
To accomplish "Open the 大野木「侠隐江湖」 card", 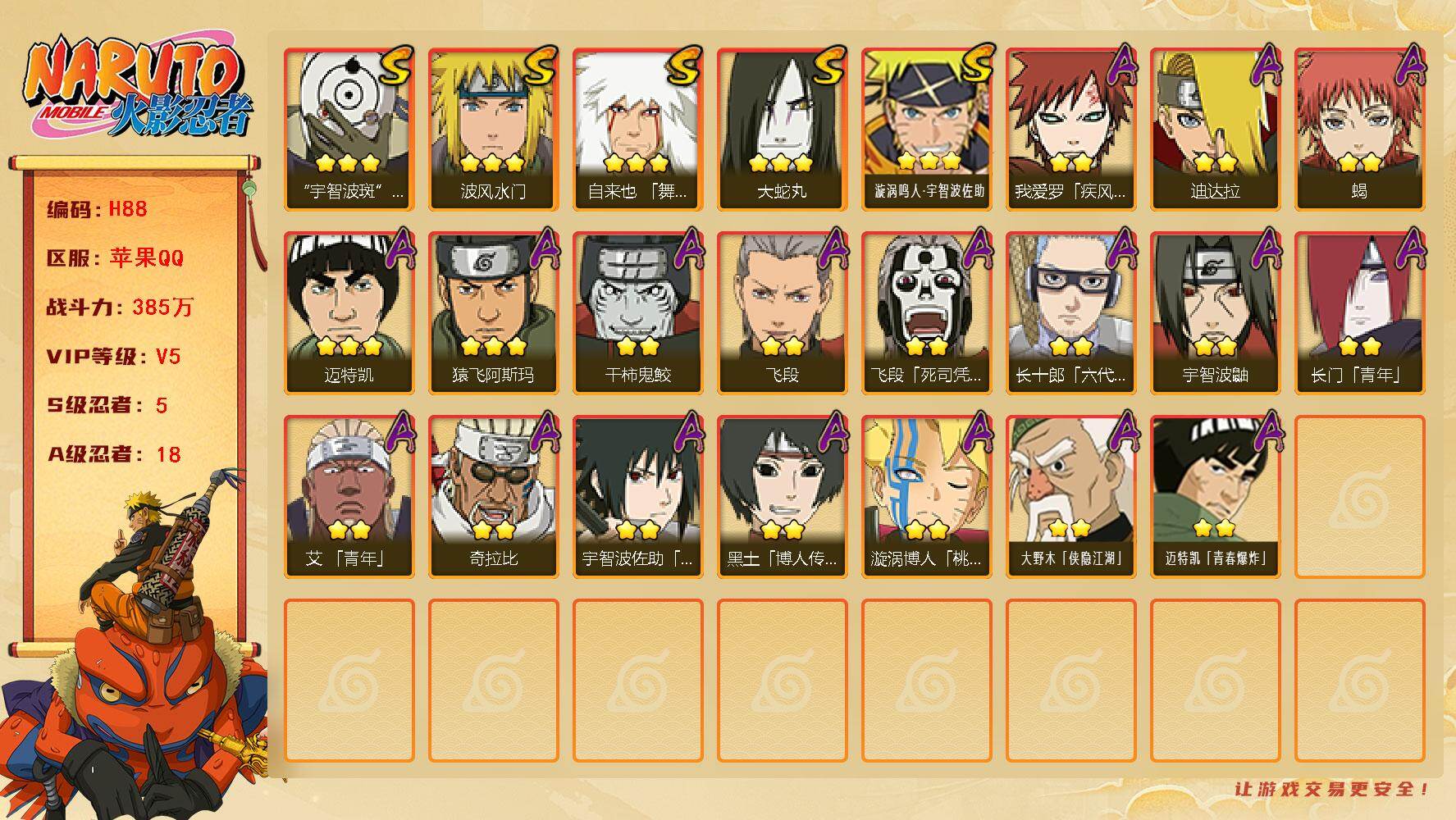I will point(1070,497).
